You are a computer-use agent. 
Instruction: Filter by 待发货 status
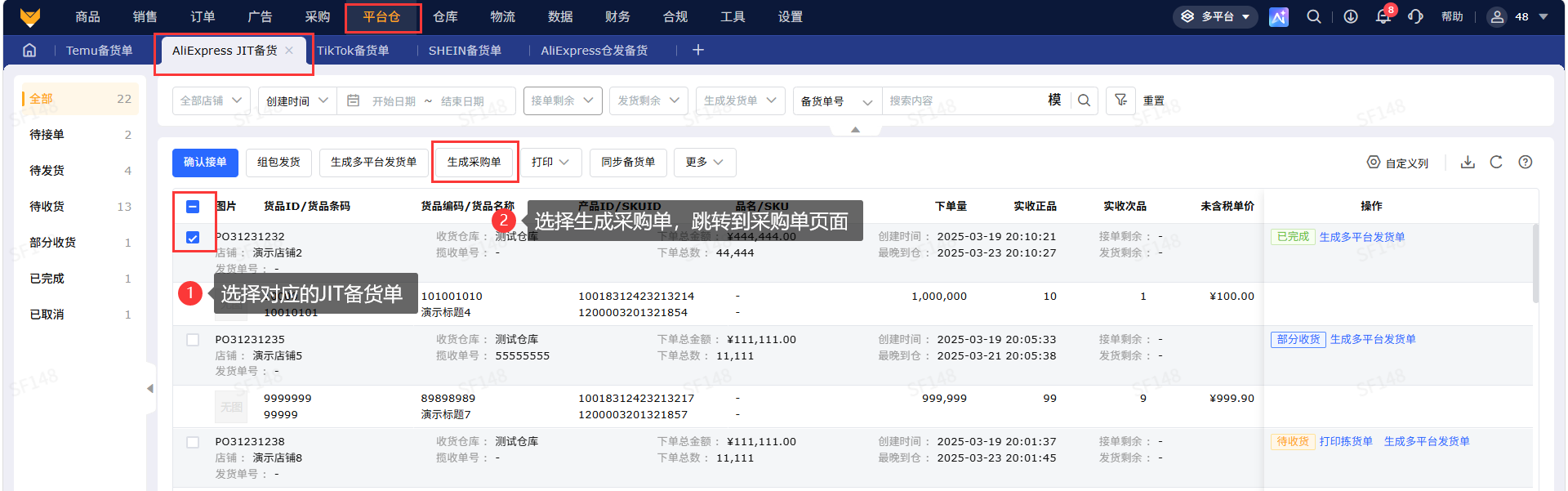point(79,171)
